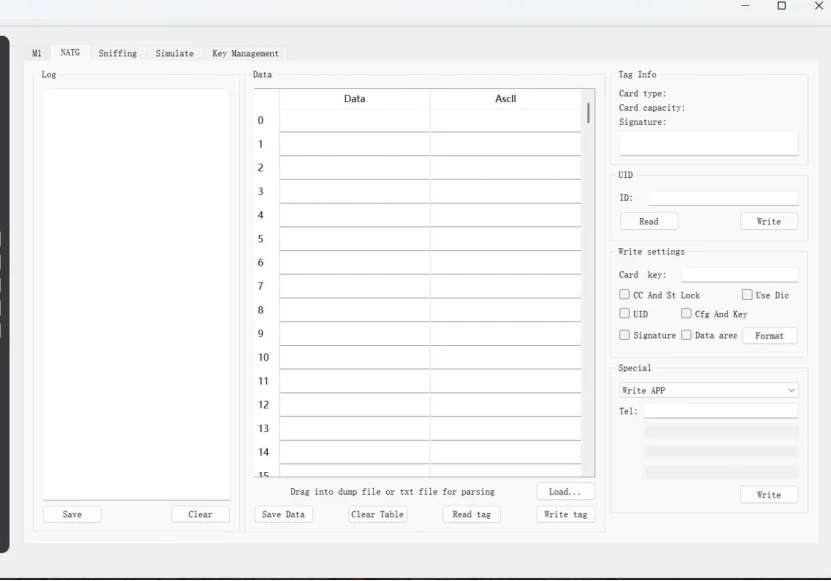Click the Format button

point(770,336)
